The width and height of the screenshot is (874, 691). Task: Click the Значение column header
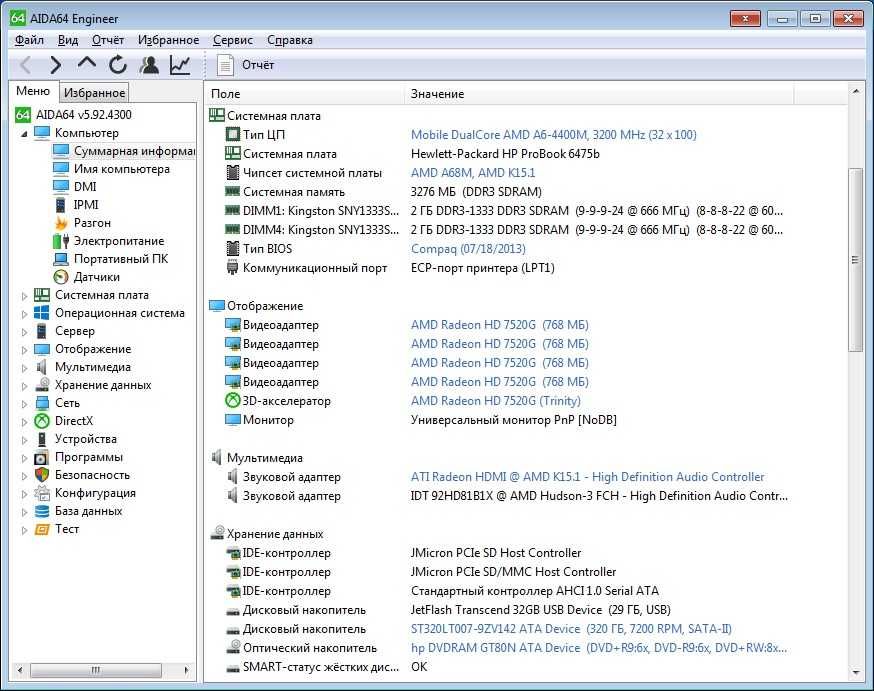pos(599,94)
